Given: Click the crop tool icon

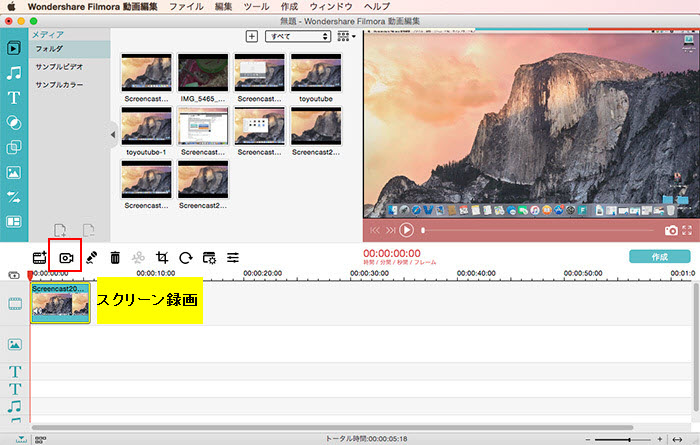Looking at the screenshot, I should 162,258.
